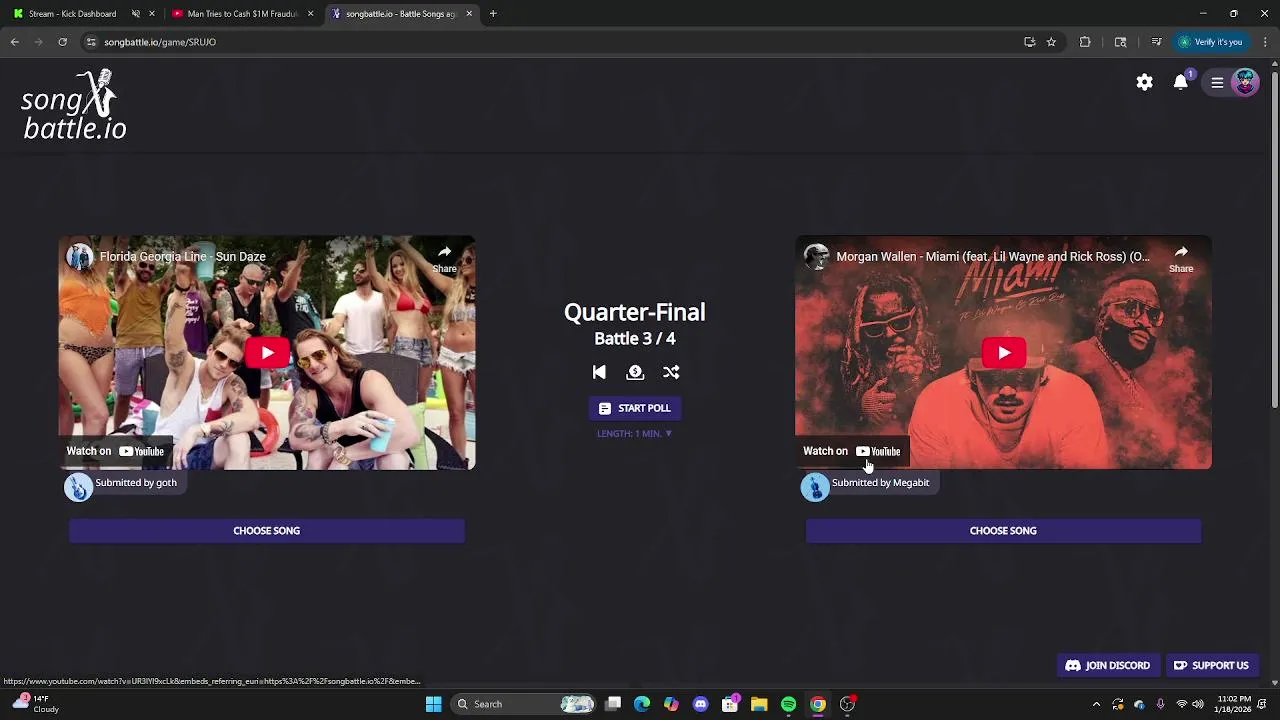The width and height of the screenshot is (1280, 720).
Task: Click install app icon in address bar
Action: tap(1029, 42)
